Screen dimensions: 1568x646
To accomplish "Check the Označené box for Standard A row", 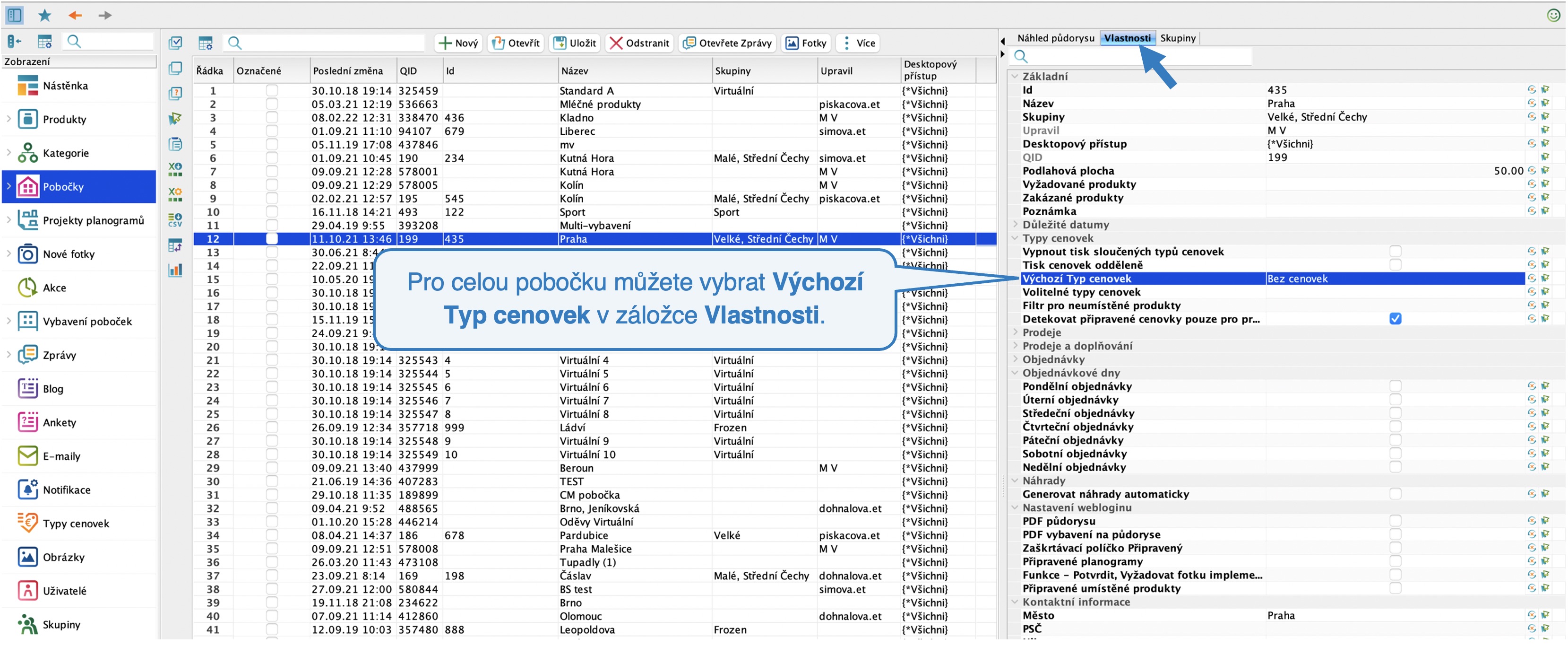I will click(x=271, y=90).
